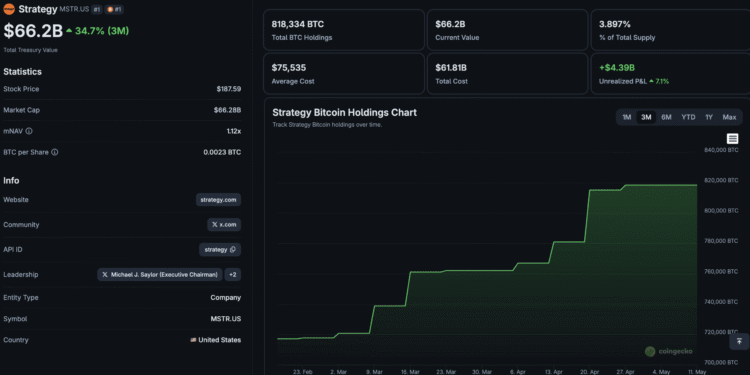Click the Statistics heading

(22, 72)
